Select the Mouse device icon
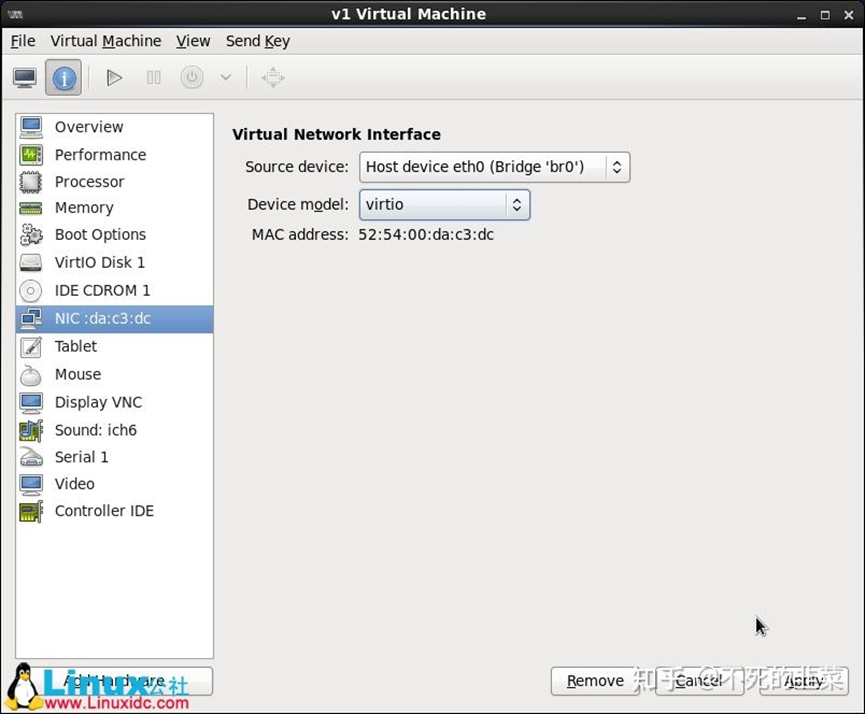This screenshot has width=865, height=714. [x=31, y=375]
